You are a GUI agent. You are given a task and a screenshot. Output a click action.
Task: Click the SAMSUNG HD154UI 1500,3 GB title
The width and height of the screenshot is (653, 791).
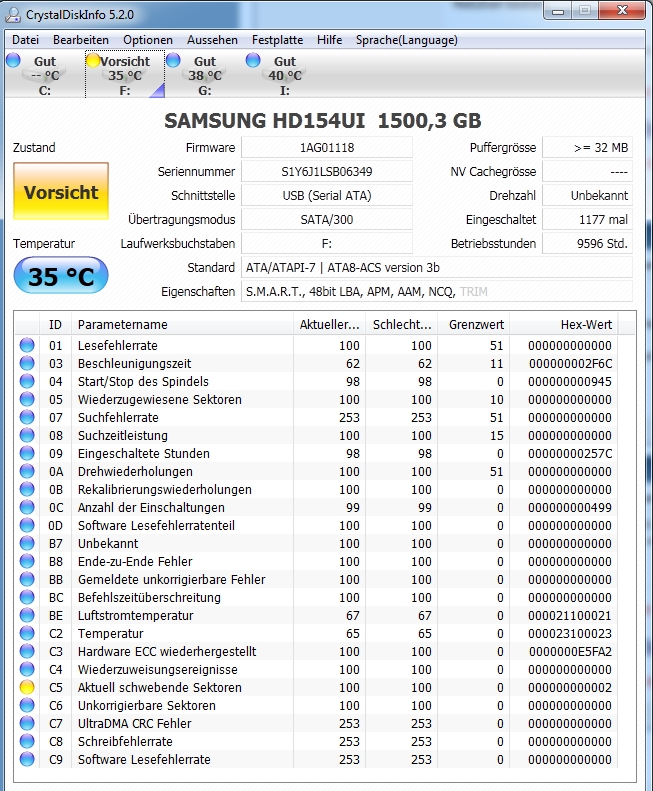pos(323,121)
